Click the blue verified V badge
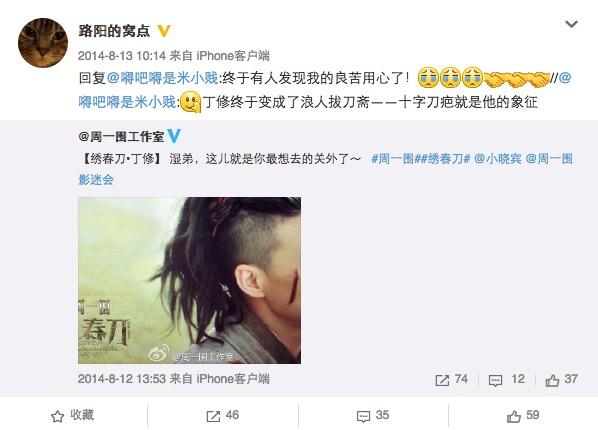598x430 pixels. (174, 136)
